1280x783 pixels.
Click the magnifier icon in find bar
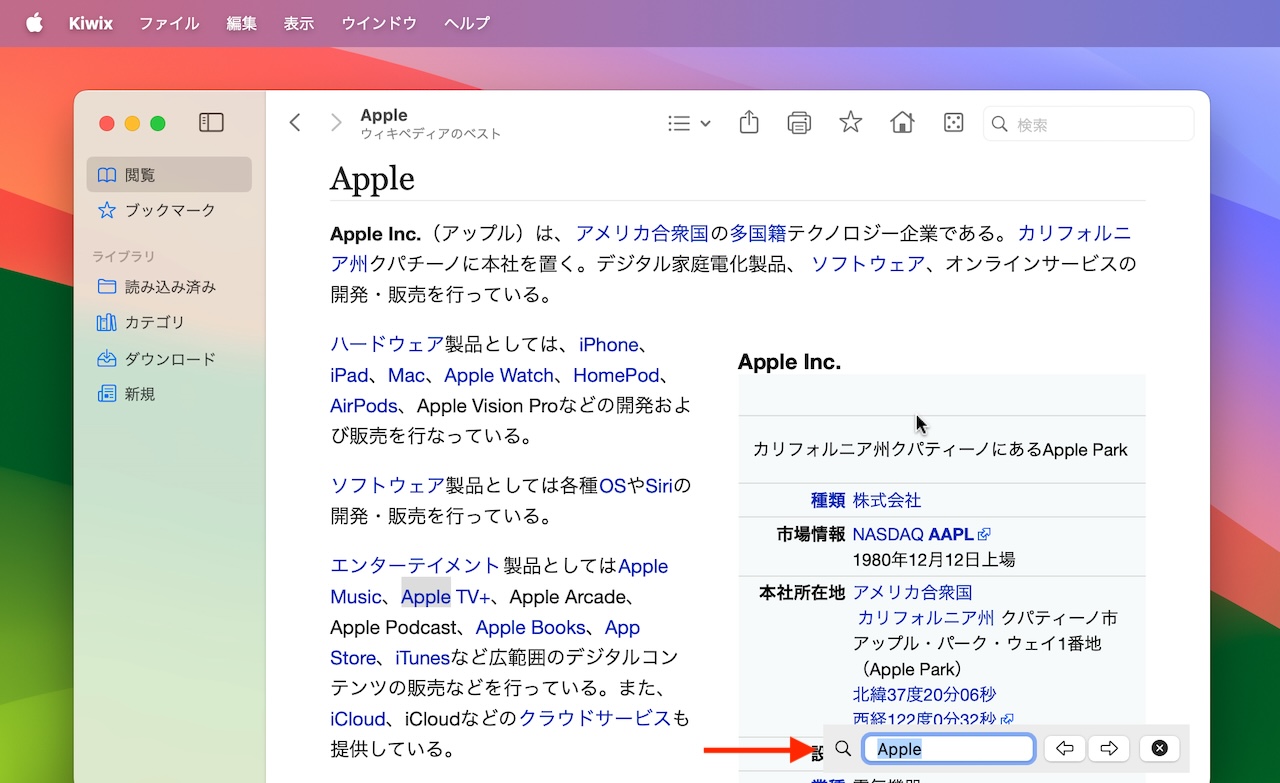click(843, 749)
